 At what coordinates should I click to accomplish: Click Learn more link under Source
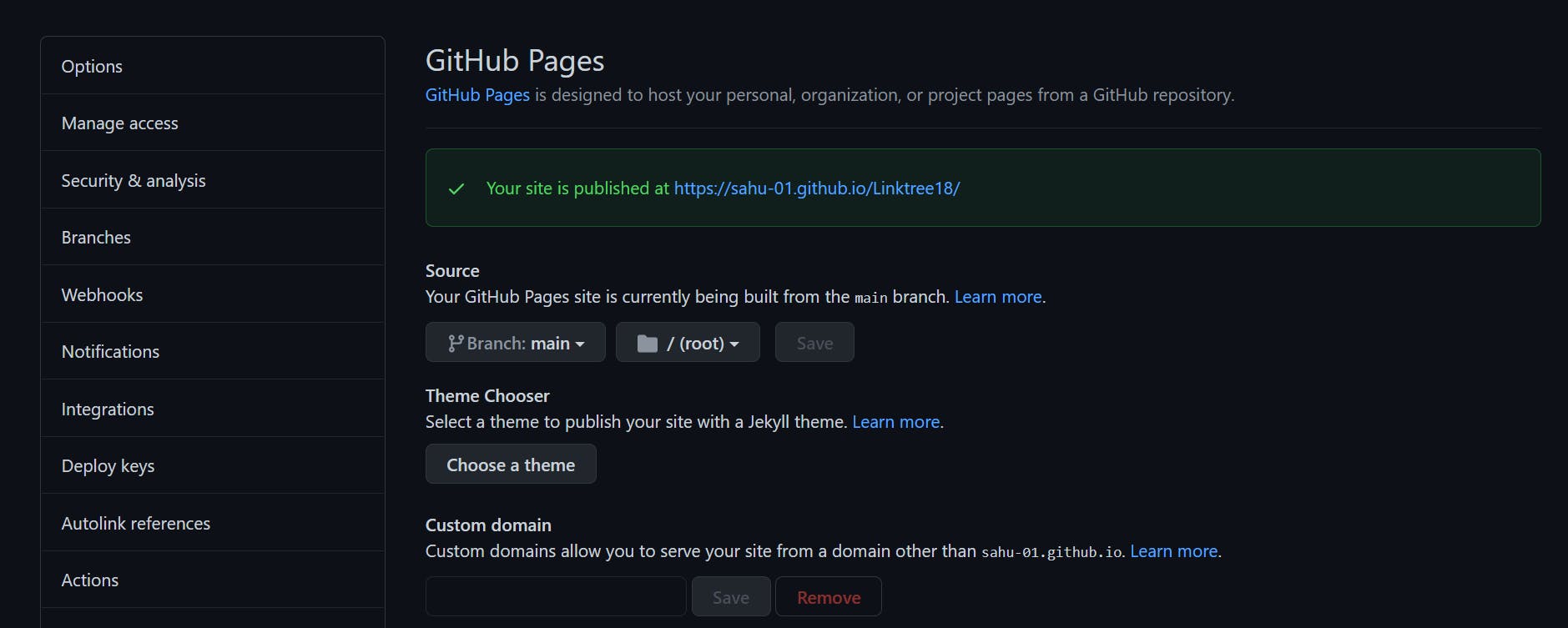998,297
